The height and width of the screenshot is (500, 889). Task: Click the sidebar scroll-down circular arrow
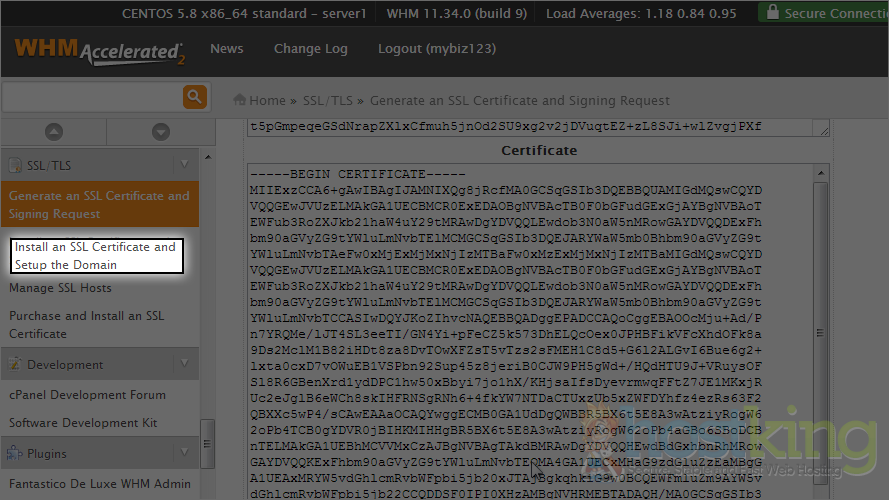coord(161,132)
